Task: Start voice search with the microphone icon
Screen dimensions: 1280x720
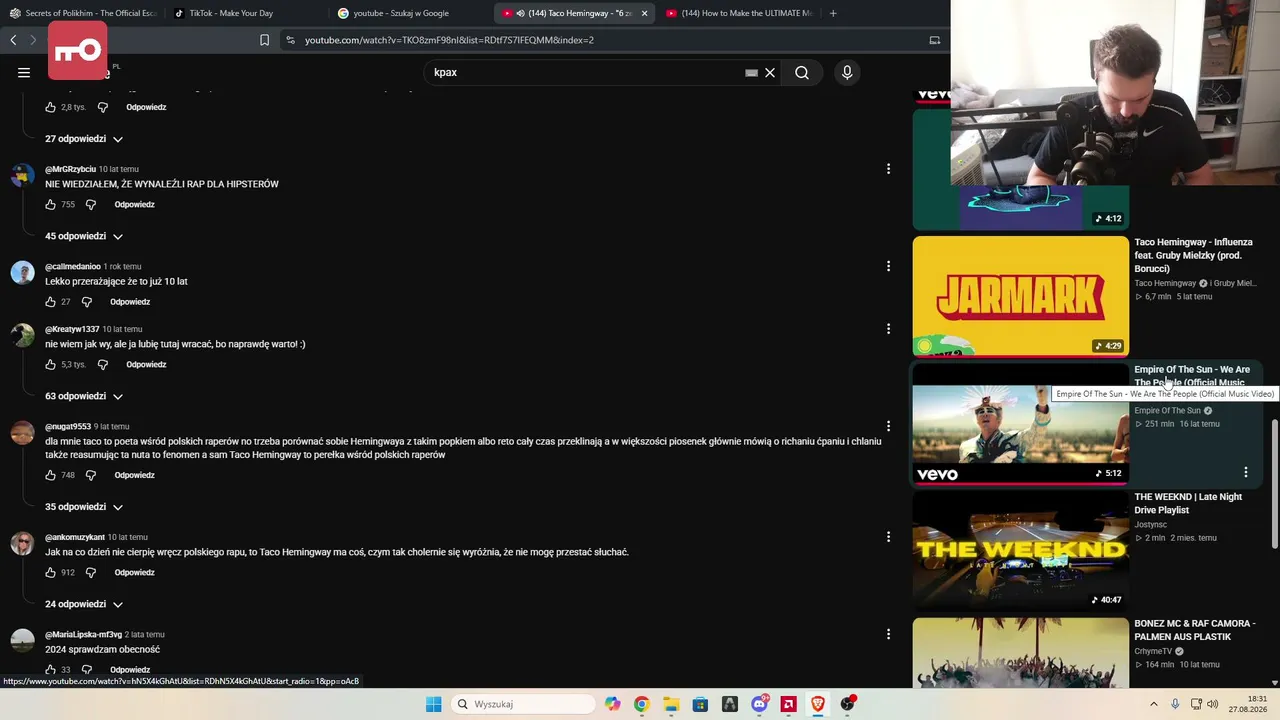Action: click(x=847, y=72)
